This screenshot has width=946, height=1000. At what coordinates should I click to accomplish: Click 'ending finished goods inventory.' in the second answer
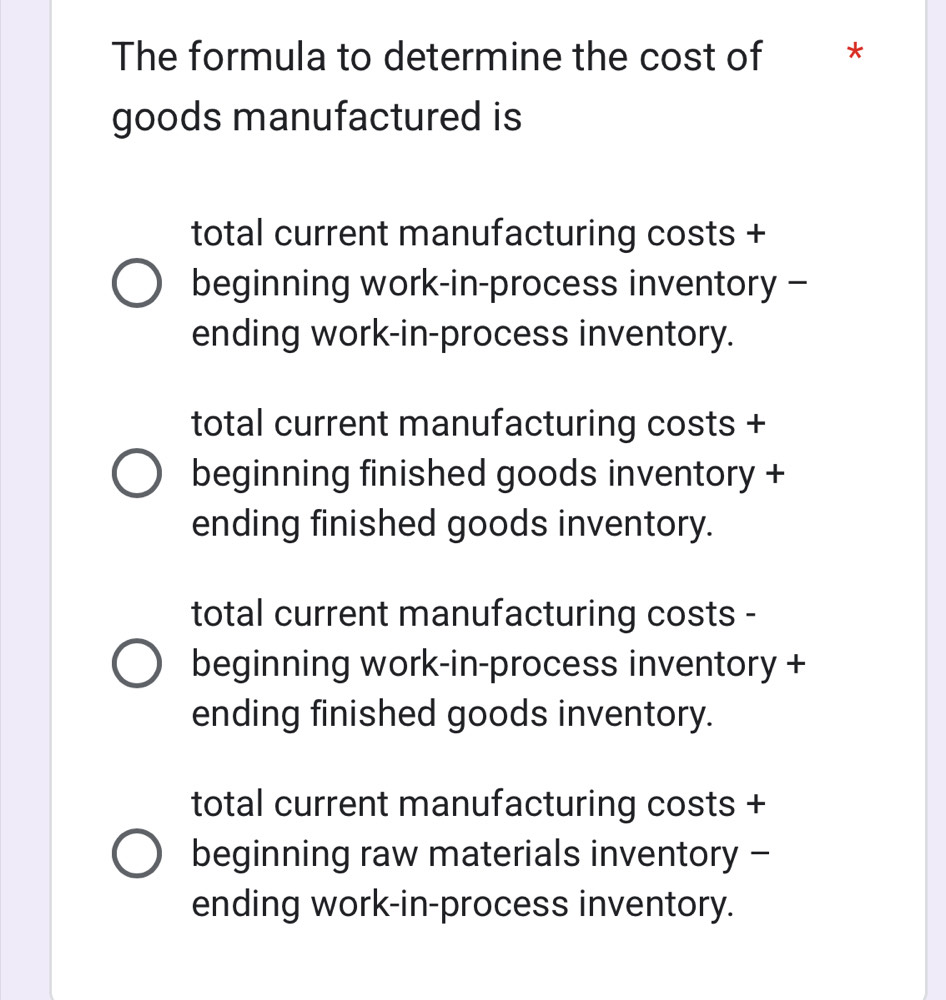453,524
